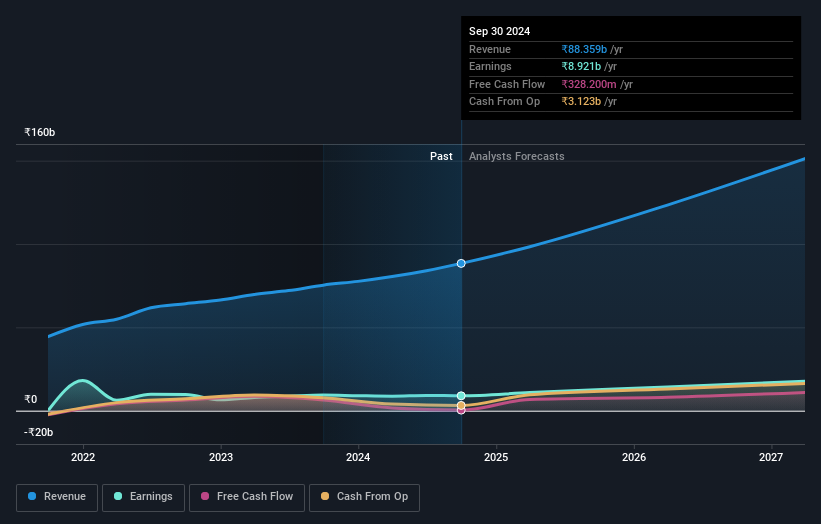This screenshot has width=821, height=524.
Task: Toggle the Revenue legend button
Action: pos(57,497)
